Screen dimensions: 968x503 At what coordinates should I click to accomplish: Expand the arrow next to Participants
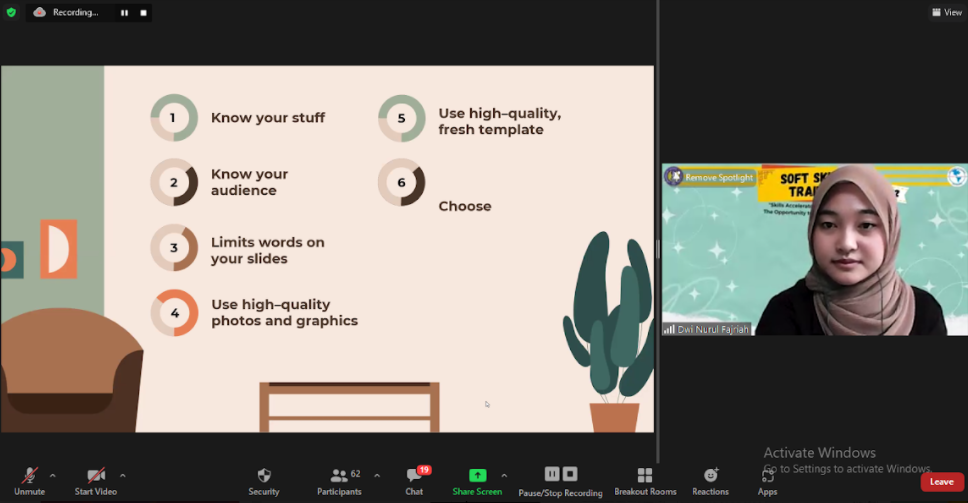376,475
